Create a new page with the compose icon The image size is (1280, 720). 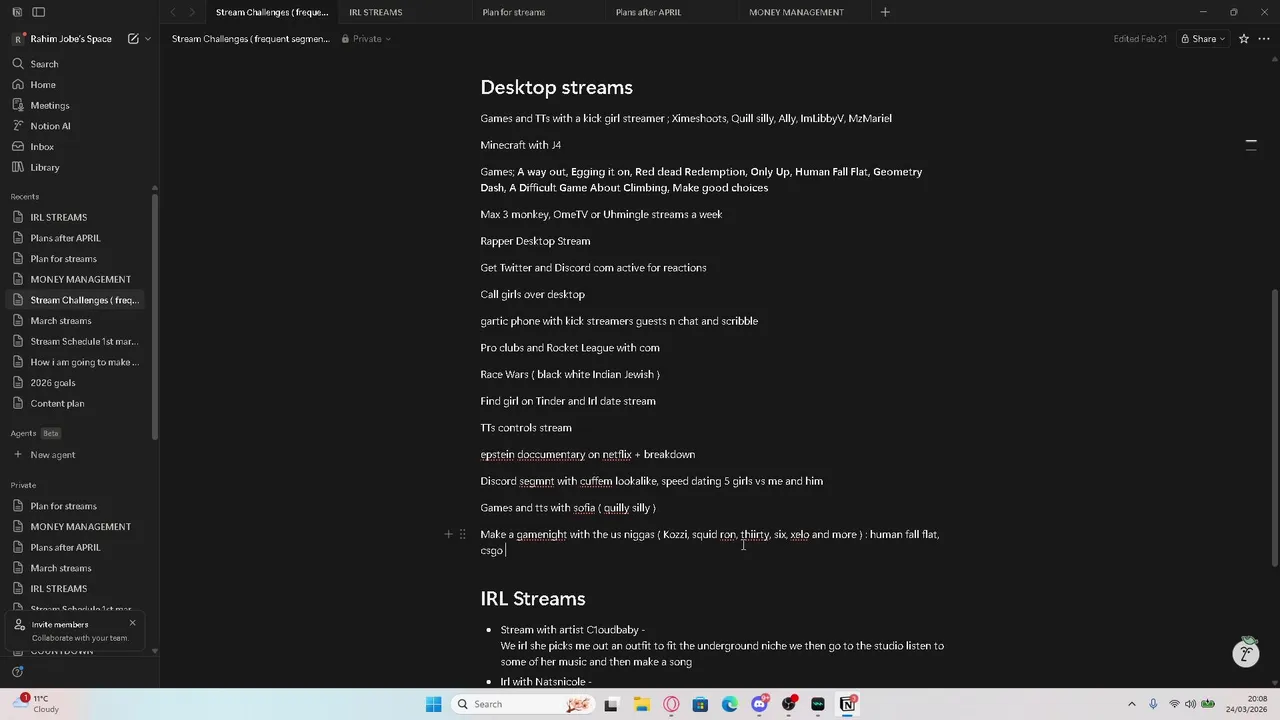point(133,39)
